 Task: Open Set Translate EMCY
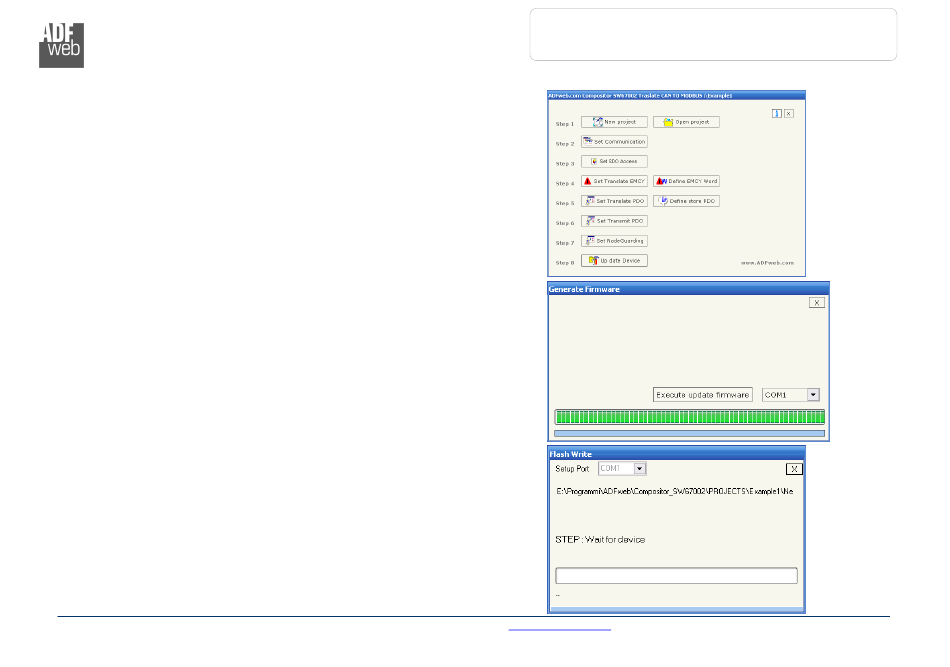(x=614, y=181)
